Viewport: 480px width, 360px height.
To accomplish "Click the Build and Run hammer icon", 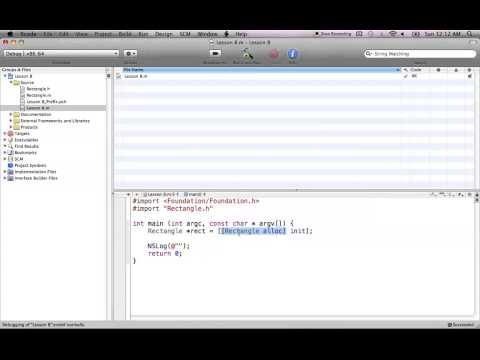I will tap(247, 54).
